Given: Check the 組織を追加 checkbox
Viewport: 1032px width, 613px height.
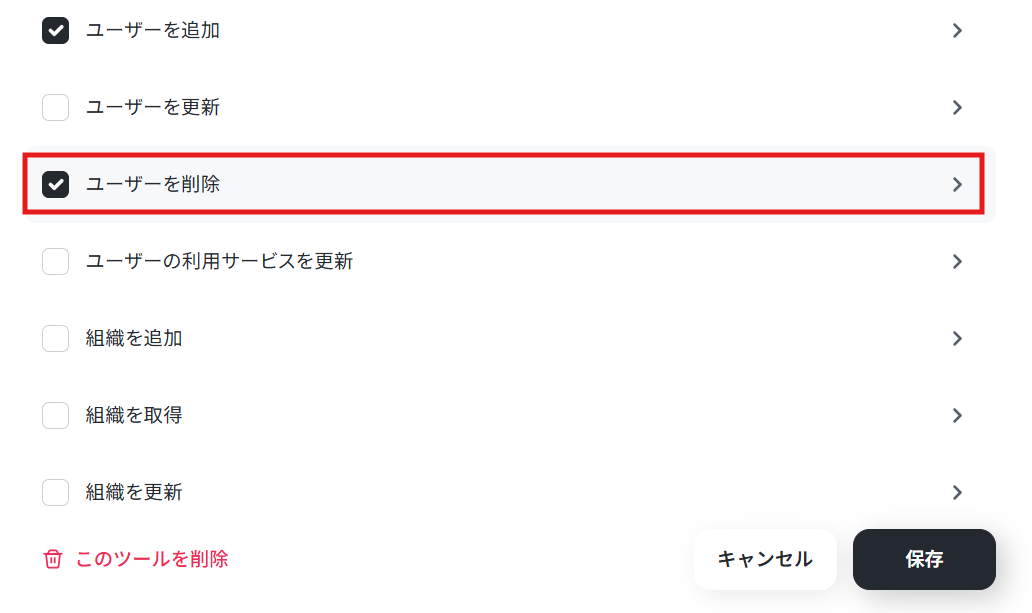Looking at the screenshot, I should pyautogui.click(x=55, y=338).
